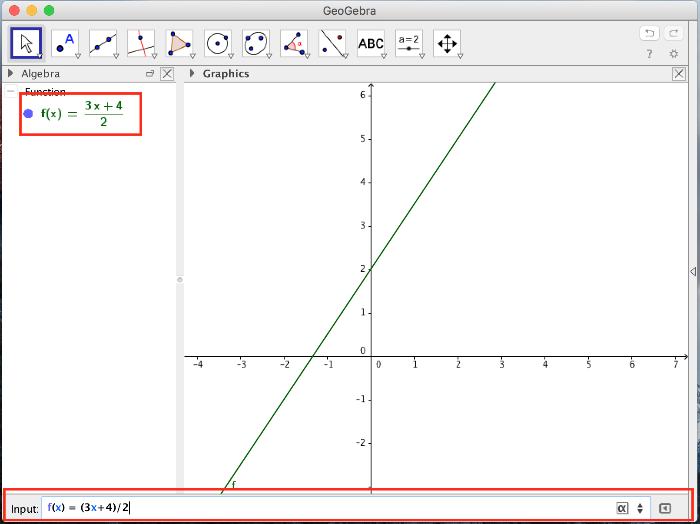Open the Move Graphics View dropdown arrow

(459, 56)
